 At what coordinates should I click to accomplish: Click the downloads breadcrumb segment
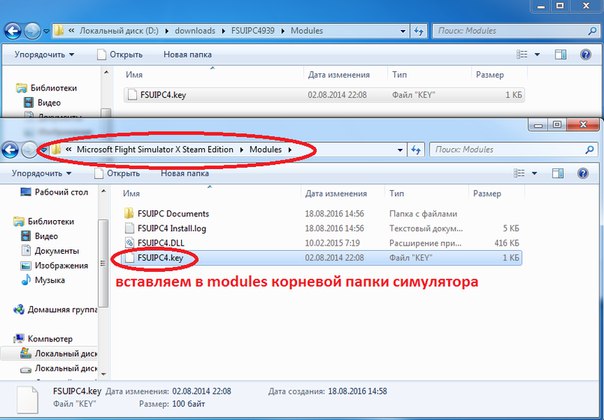coord(195,31)
